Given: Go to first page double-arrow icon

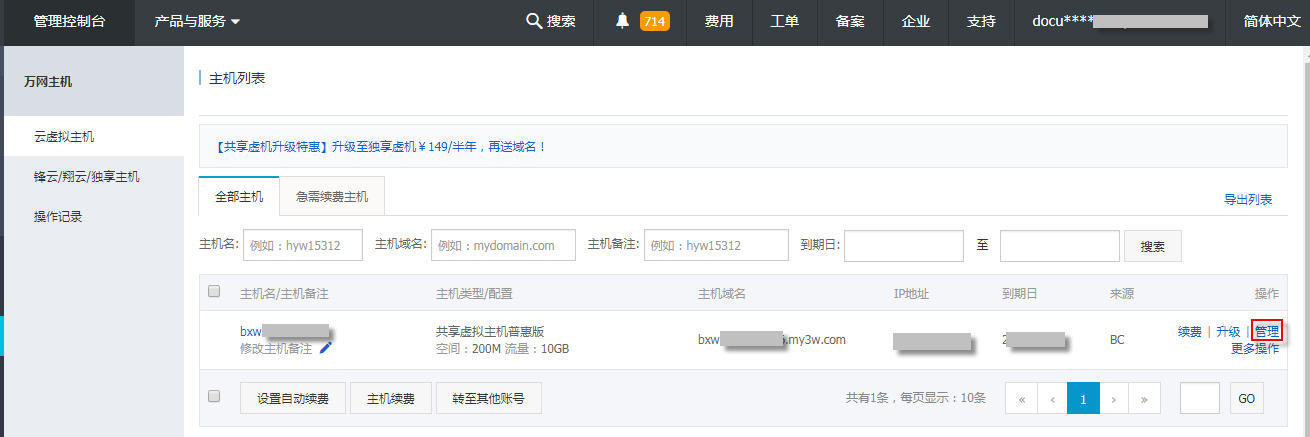Looking at the screenshot, I should point(1021,398).
